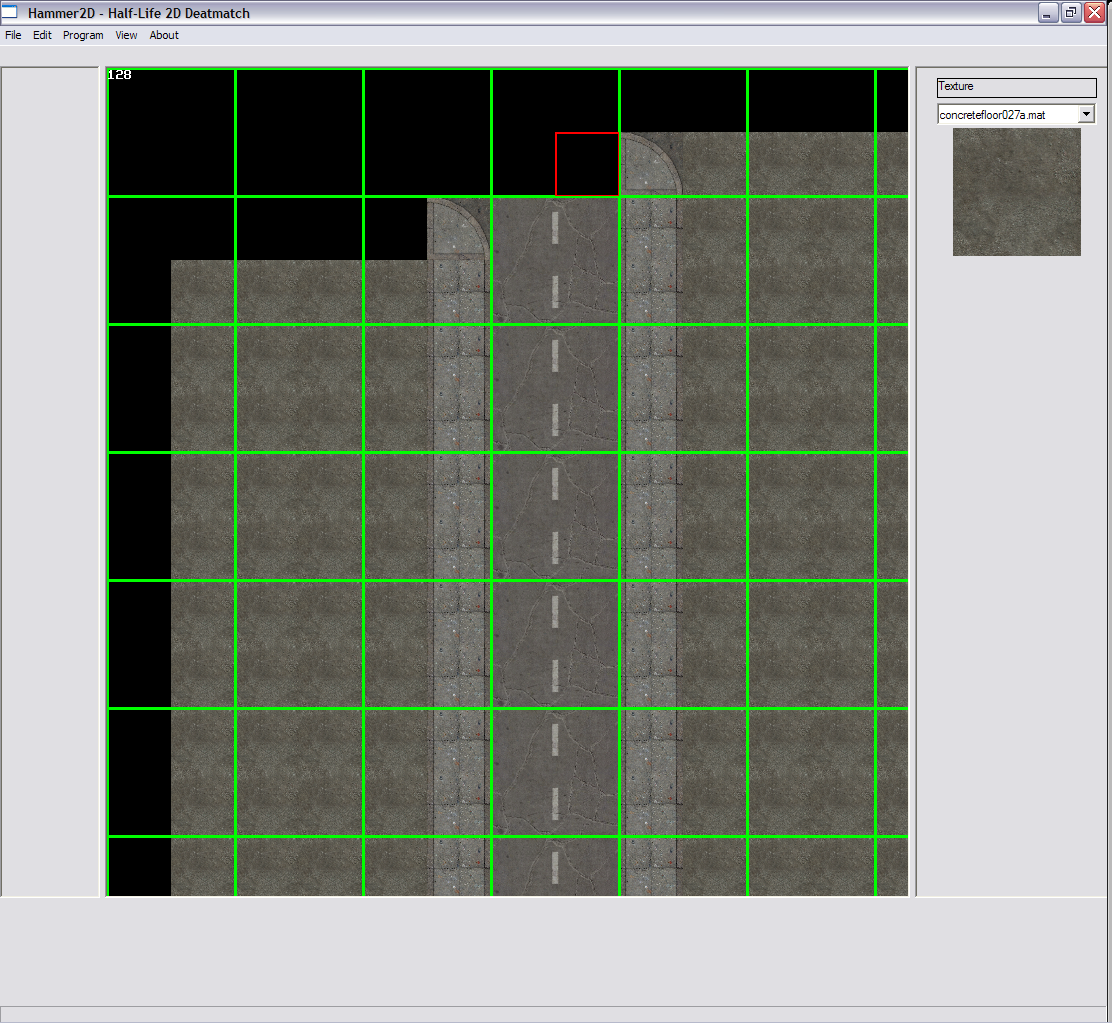Image resolution: width=1112 pixels, height=1024 pixels.
Task: Open the View menu
Action: [x=126, y=35]
